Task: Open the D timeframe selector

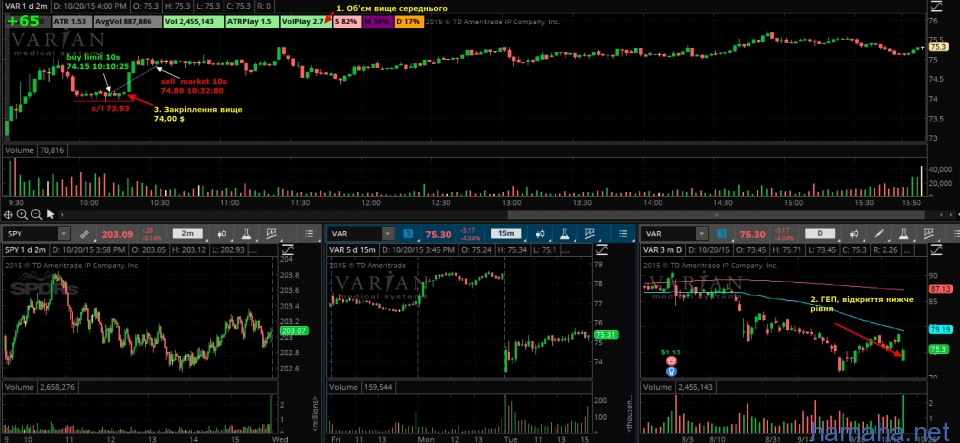Action: pyautogui.click(x=820, y=234)
